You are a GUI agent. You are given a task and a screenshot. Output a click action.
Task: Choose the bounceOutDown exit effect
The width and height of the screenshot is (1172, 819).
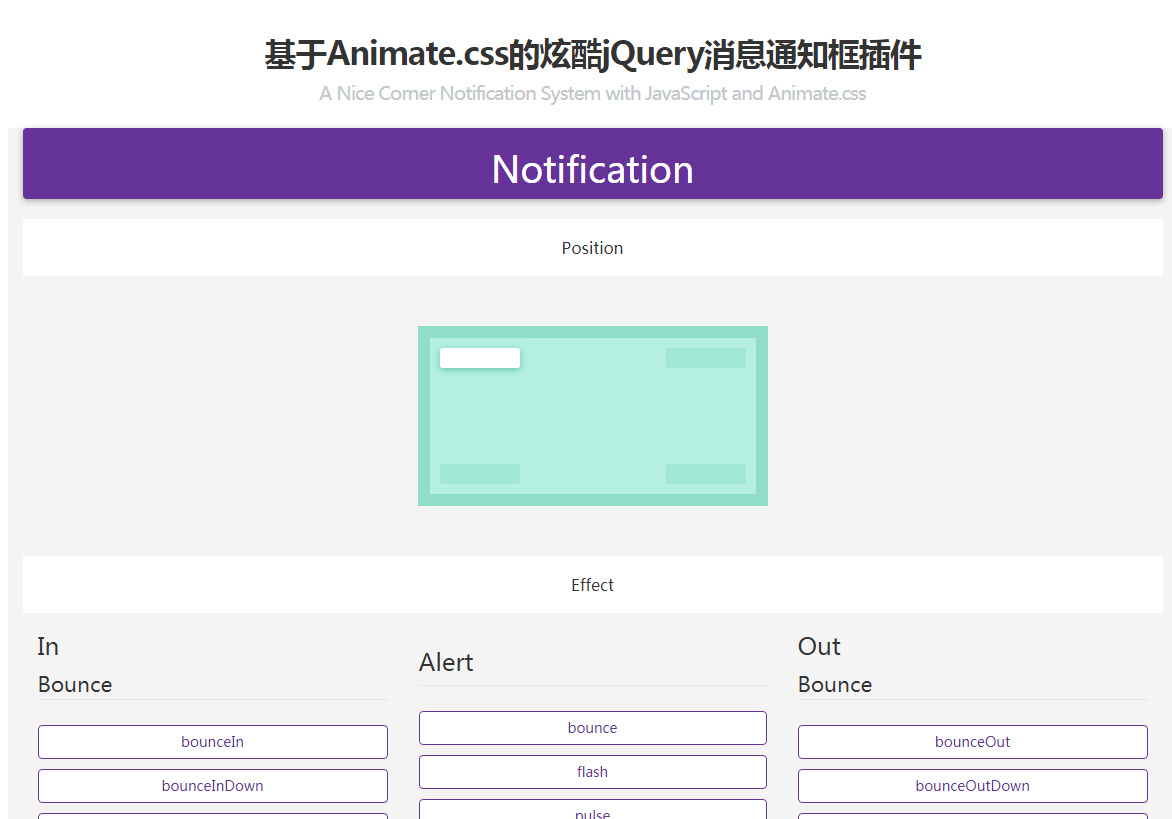pyautogui.click(x=972, y=786)
